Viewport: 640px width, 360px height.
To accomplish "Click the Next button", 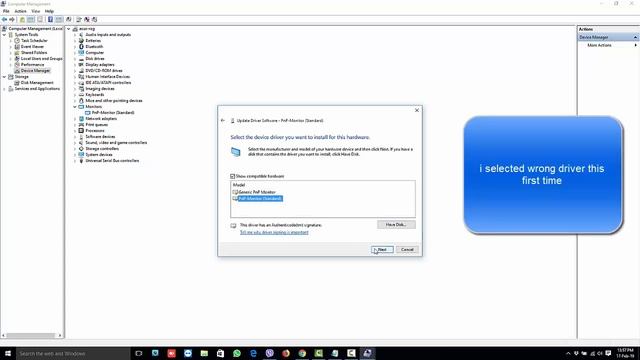I will 382,249.
